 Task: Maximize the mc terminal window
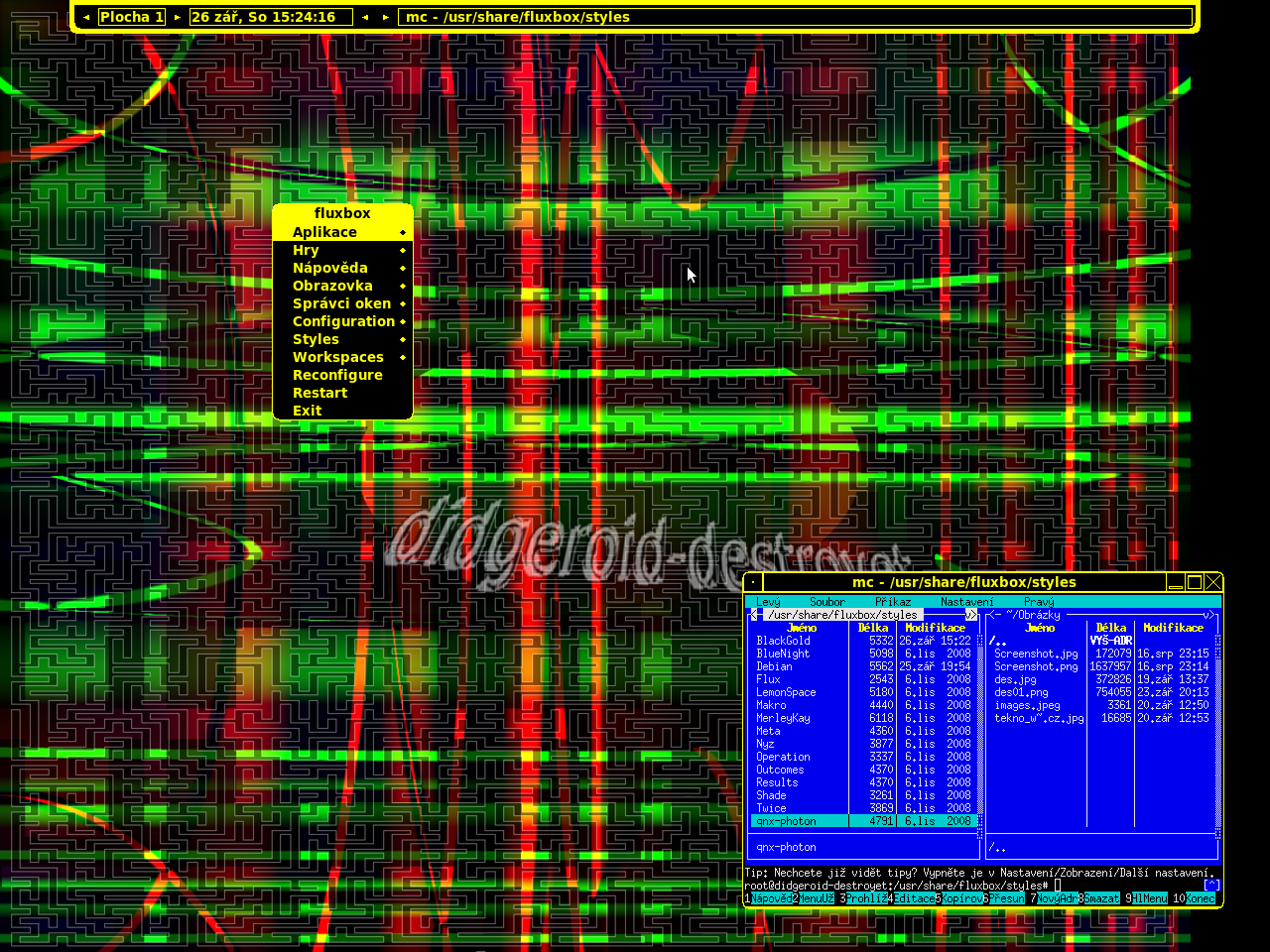pyautogui.click(x=1195, y=583)
